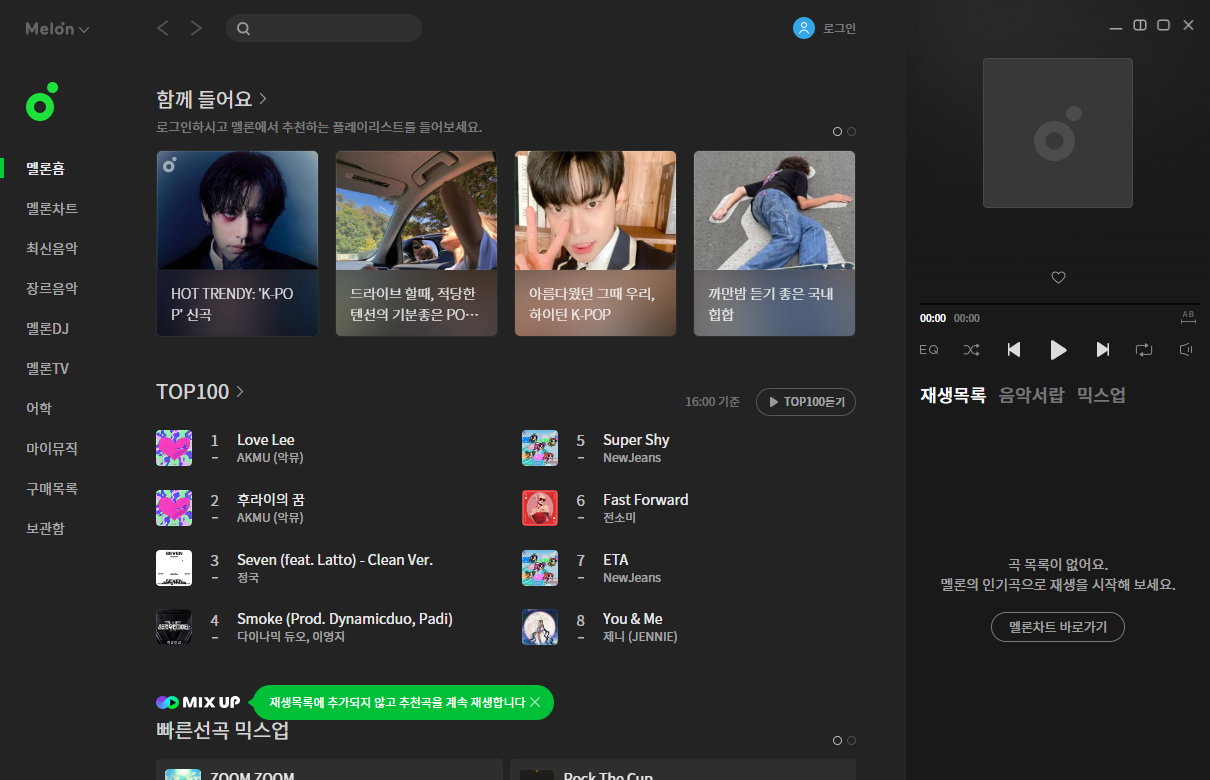Image resolution: width=1210 pixels, height=780 pixels.
Task: Mute audio with the speaker icon
Action: point(1185,349)
